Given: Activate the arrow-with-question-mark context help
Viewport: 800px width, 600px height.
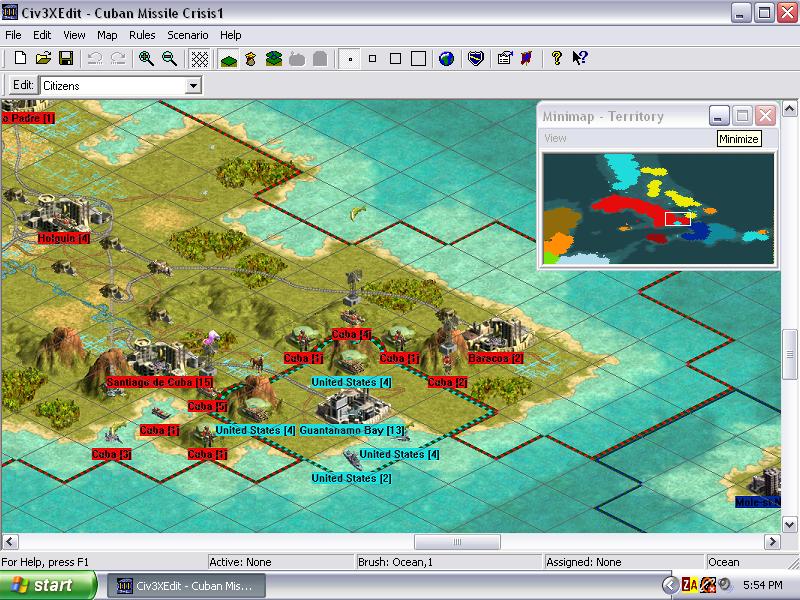Looking at the screenshot, I should coord(580,59).
